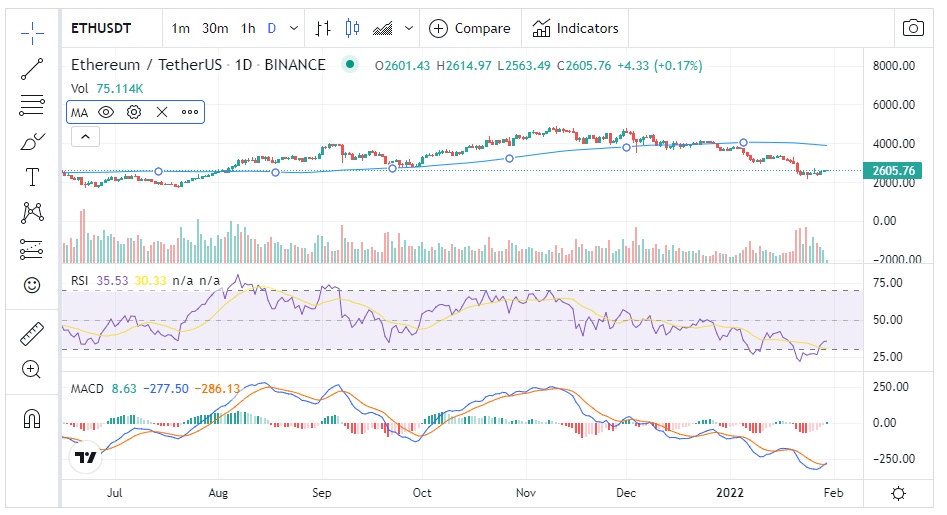
Task: Click the current price label 2605.76
Action: click(x=893, y=171)
